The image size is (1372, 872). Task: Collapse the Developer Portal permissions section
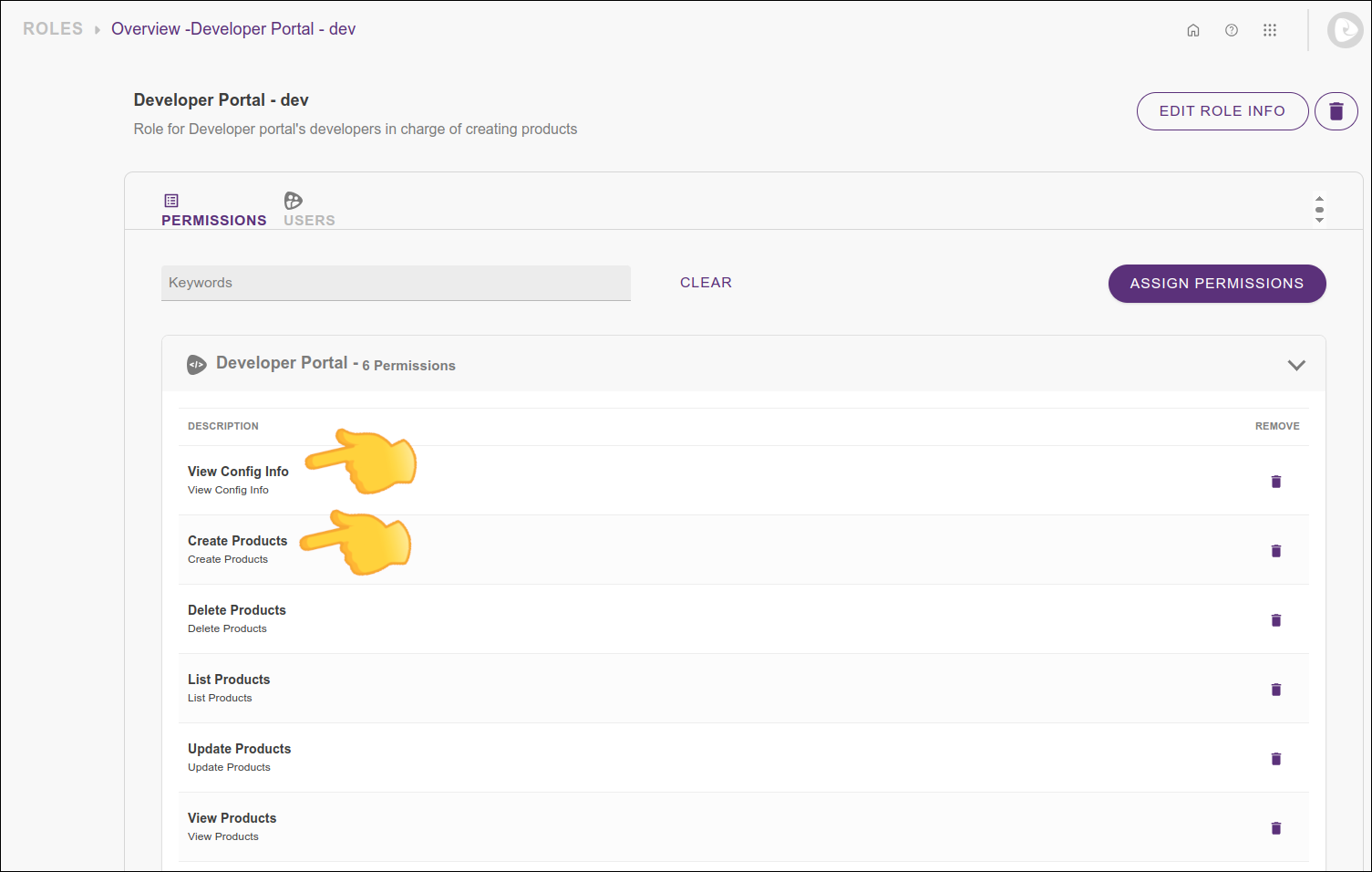click(x=1295, y=365)
